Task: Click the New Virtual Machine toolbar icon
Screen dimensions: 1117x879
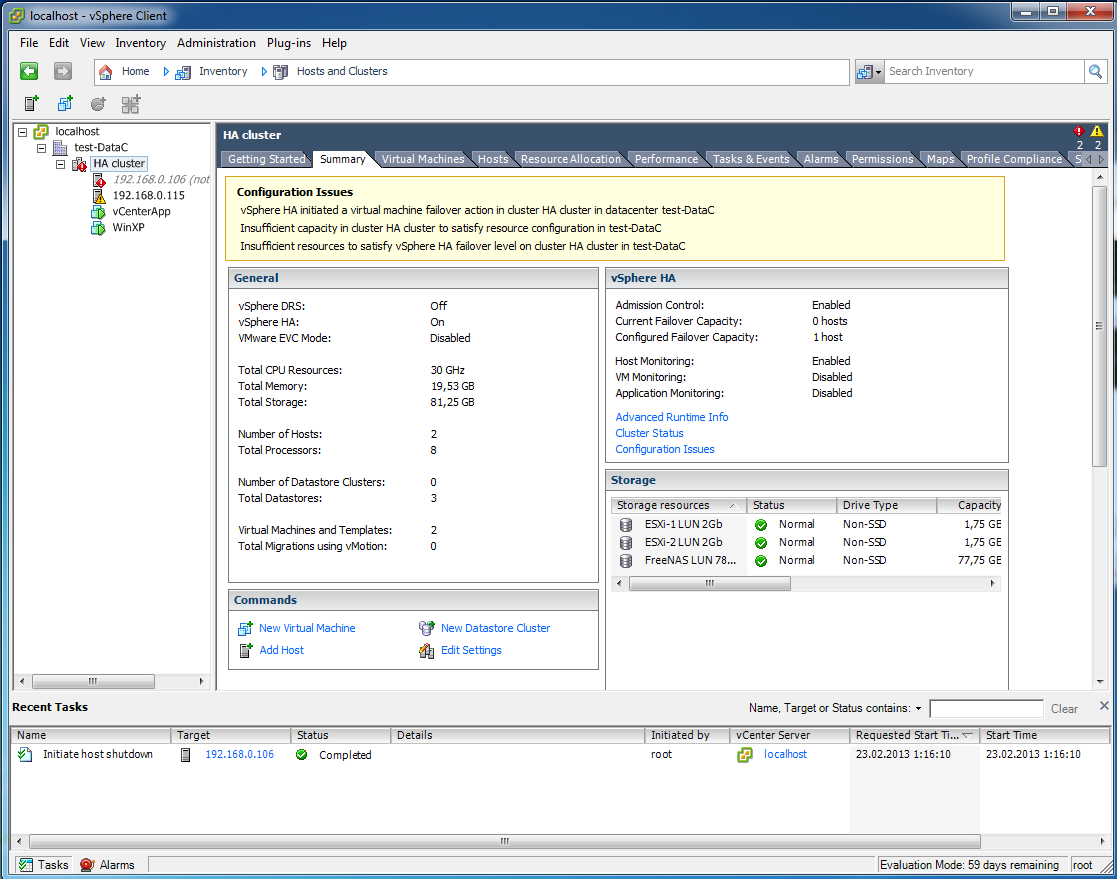Action: tap(65, 104)
